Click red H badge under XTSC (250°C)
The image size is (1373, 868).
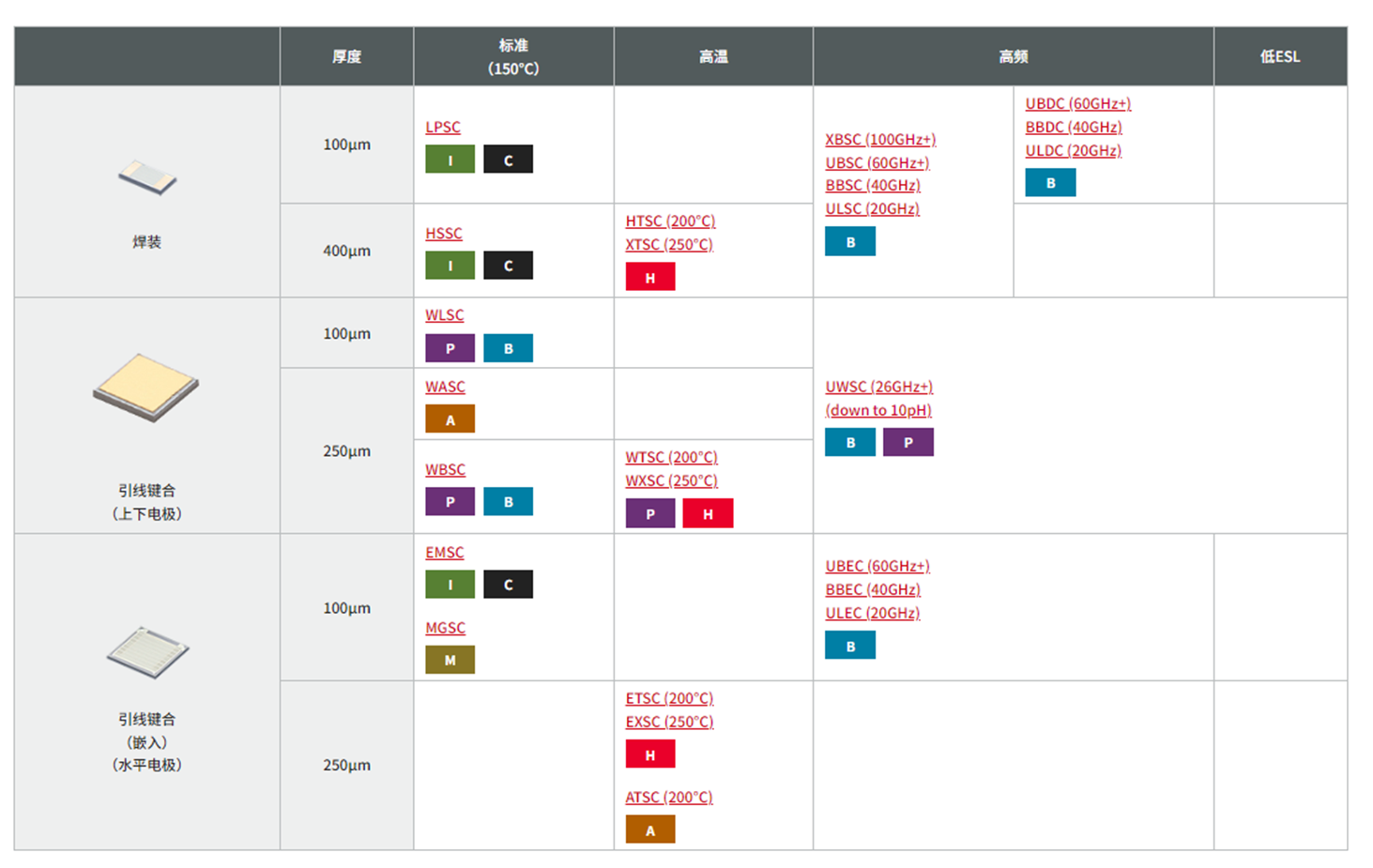coord(649,277)
